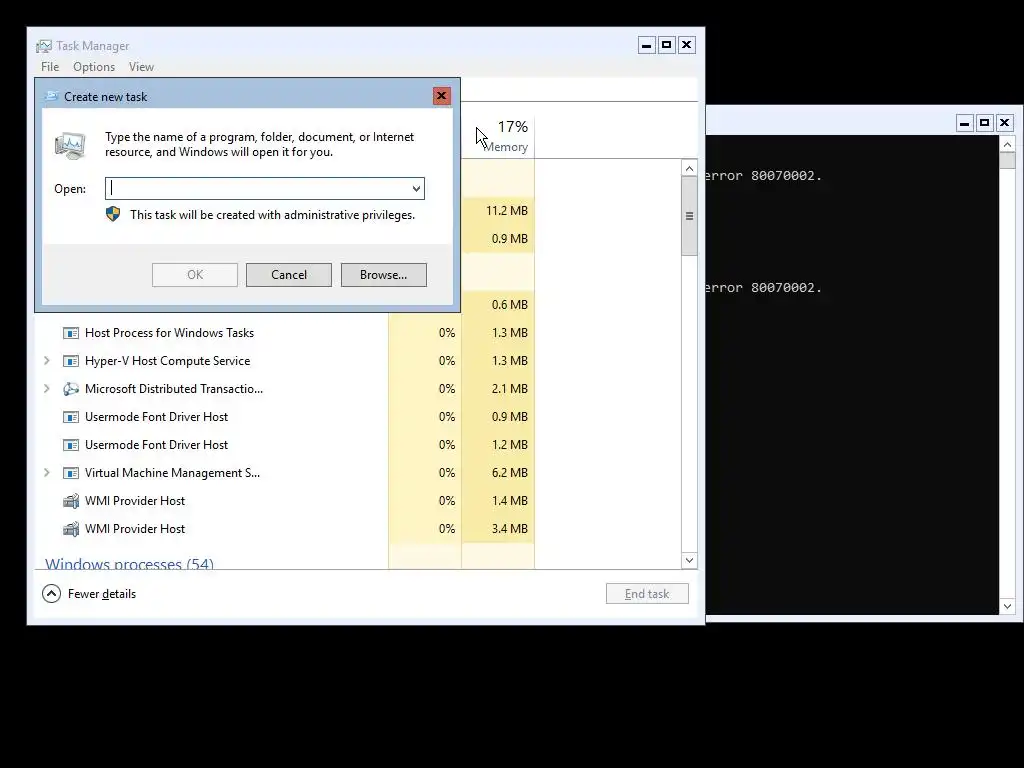
Task: Expand Virtual Machine Management Service row
Action: (46, 473)
